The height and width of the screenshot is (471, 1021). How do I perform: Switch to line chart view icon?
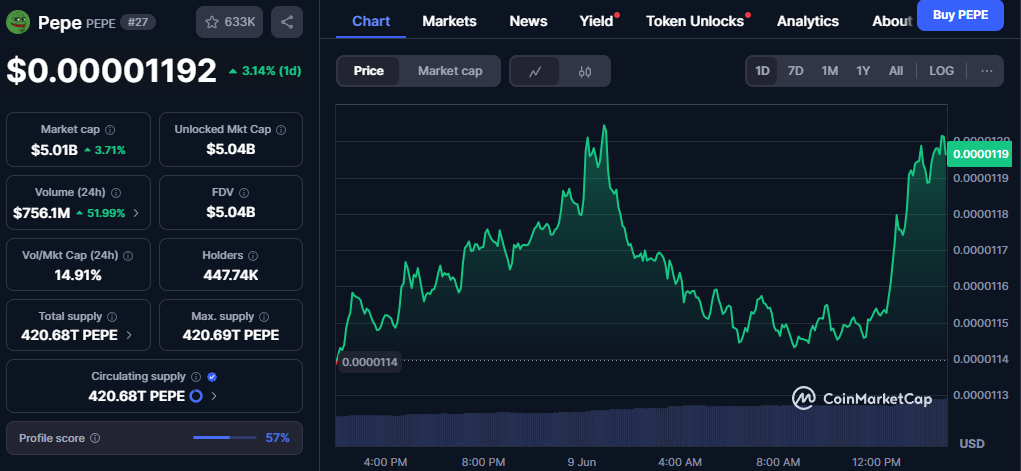tap(535, 71)
